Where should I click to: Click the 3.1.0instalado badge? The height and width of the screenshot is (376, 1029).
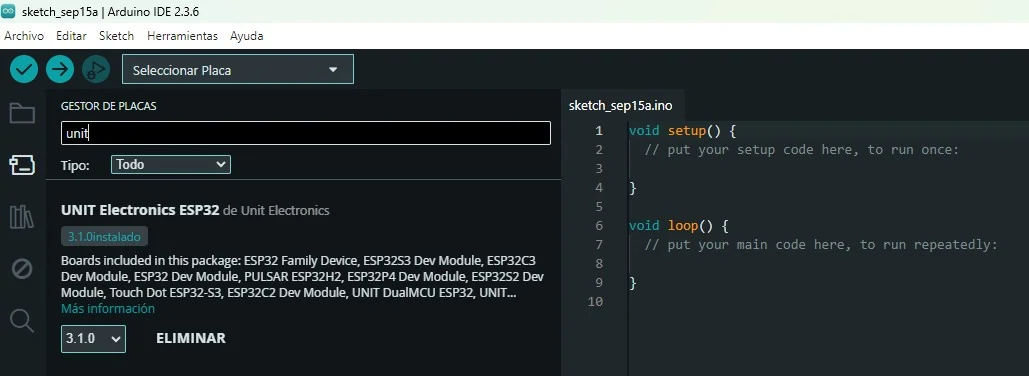point(105,236)
